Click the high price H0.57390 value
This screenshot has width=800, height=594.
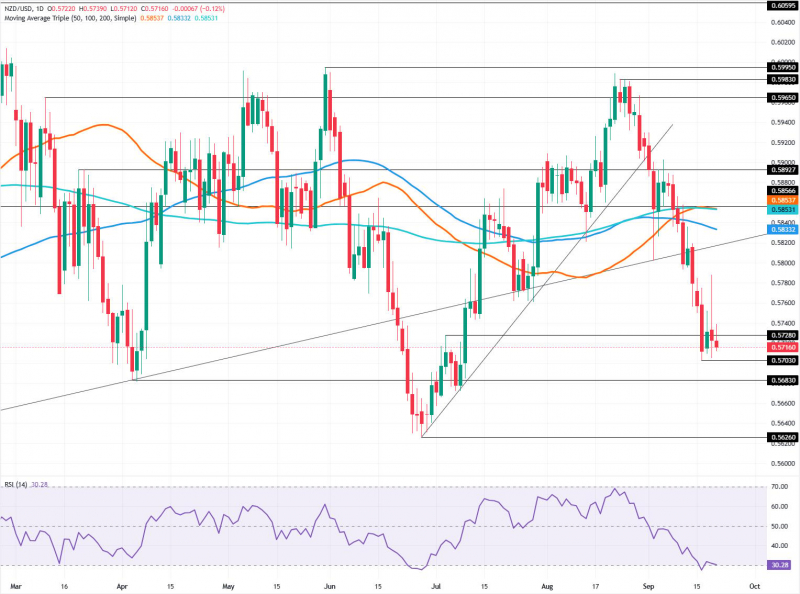[x=93, y=9]
